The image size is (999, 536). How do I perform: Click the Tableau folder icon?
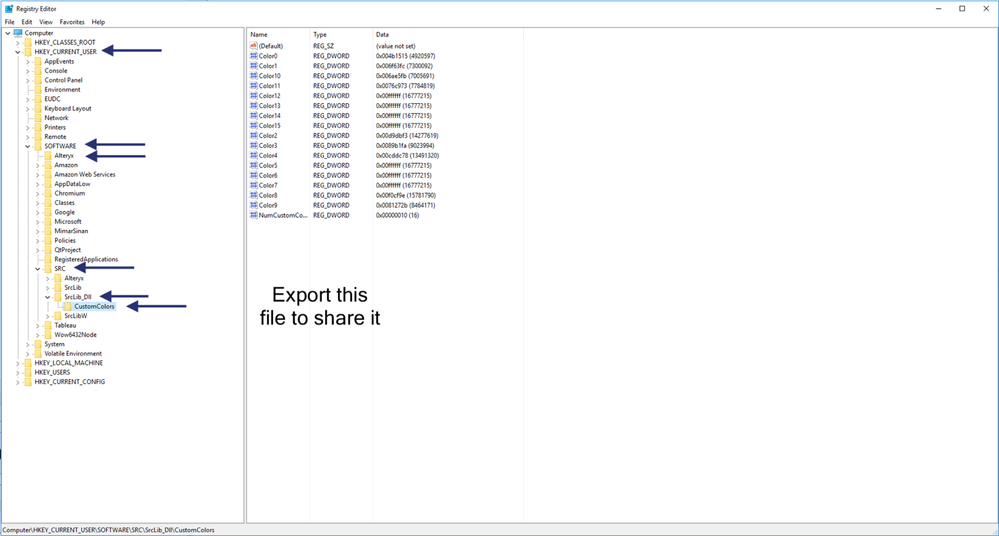coord(48,325)
